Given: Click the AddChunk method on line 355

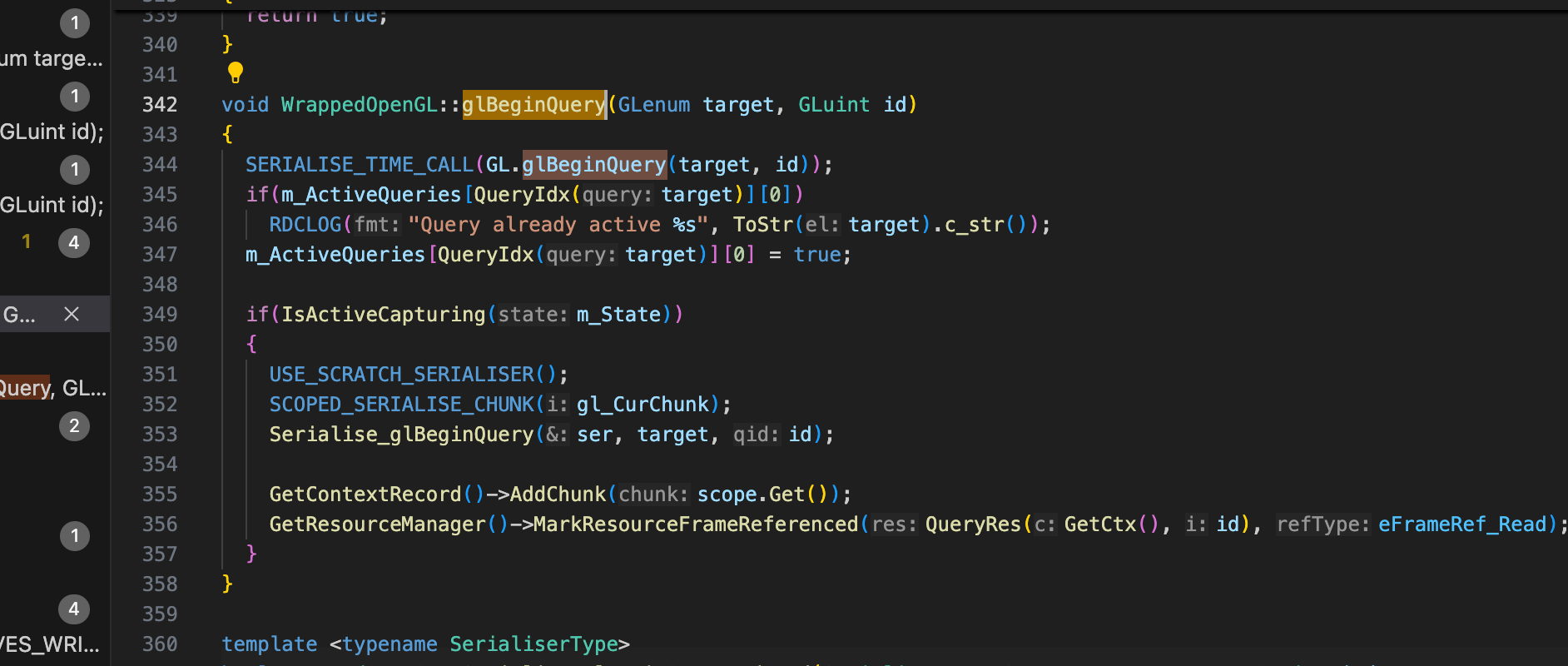Looking at the screenshot, I should (558, 494).
